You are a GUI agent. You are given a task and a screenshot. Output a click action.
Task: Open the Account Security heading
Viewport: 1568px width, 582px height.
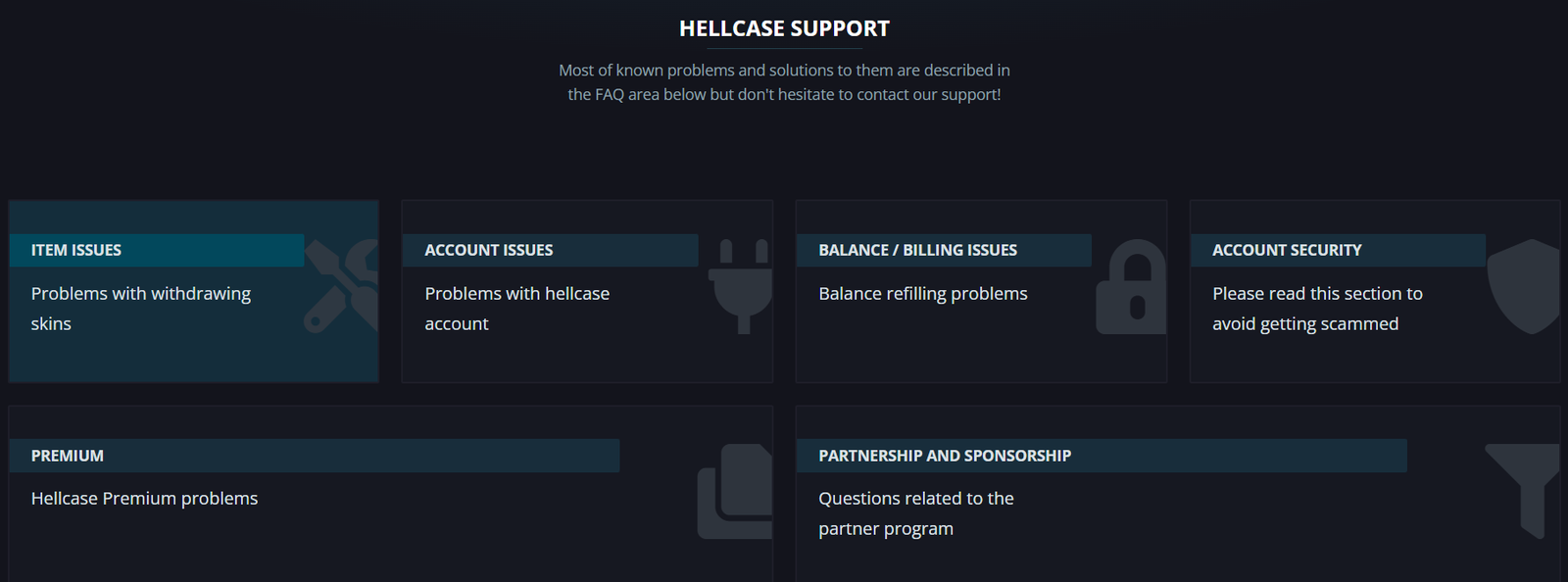pyautogui.click(x=1287, y=250)
